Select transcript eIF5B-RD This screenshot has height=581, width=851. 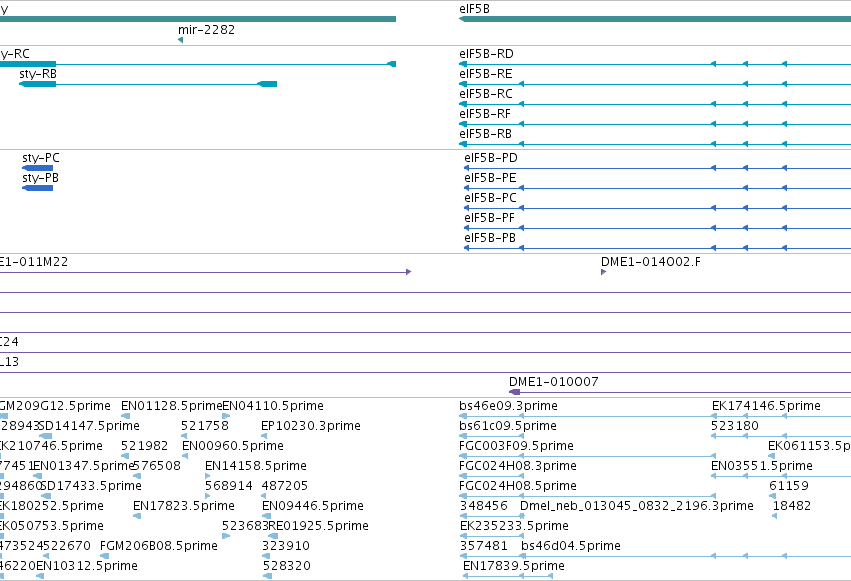point(486,54)
